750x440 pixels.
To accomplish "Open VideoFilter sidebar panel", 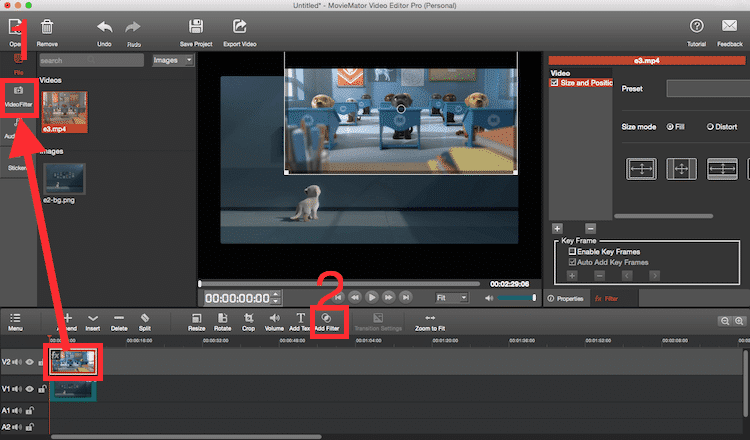I will pos(19,97).
